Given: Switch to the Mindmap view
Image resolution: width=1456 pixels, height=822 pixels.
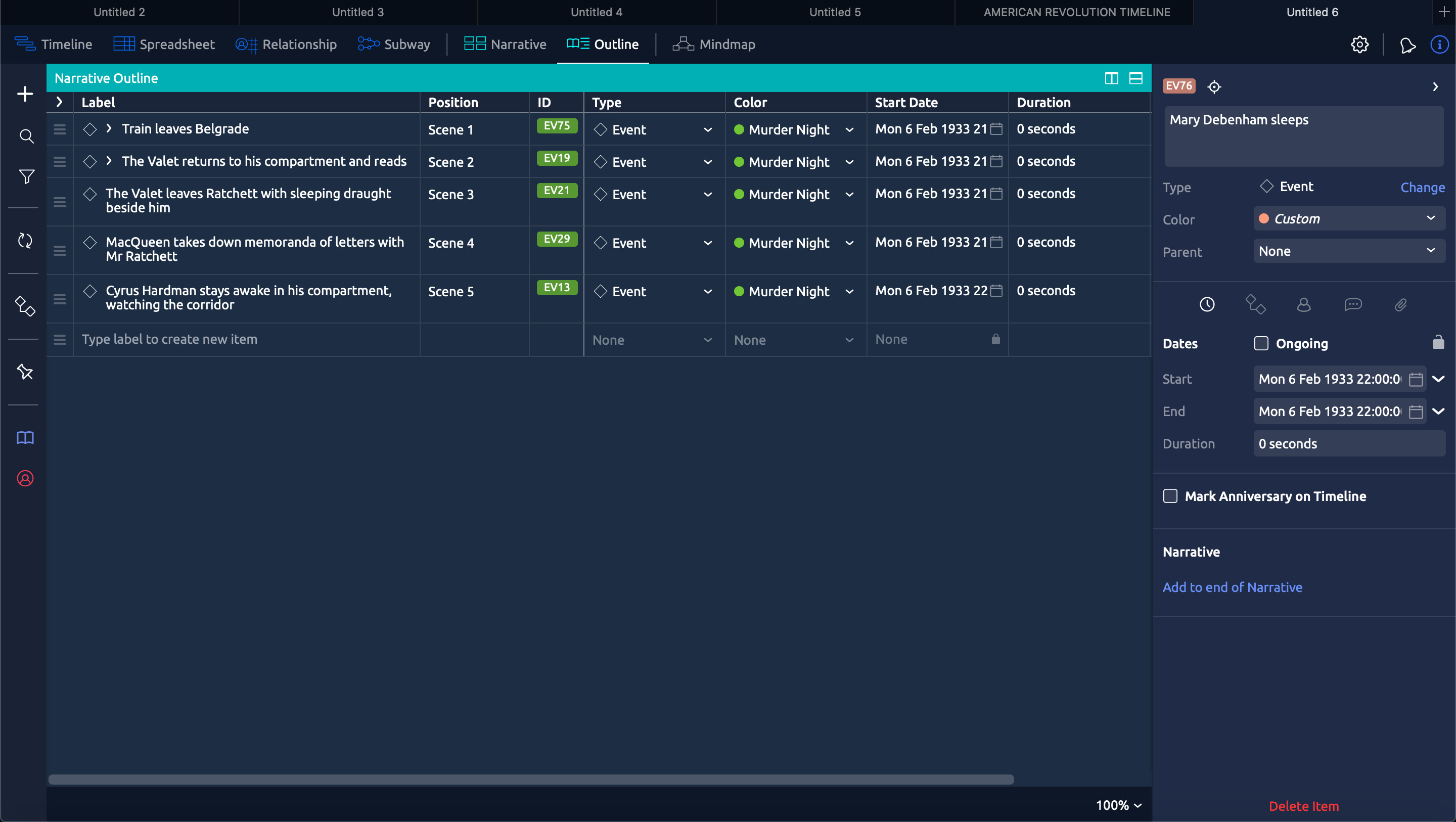Looking at the screenshot, I should (714, 44).
